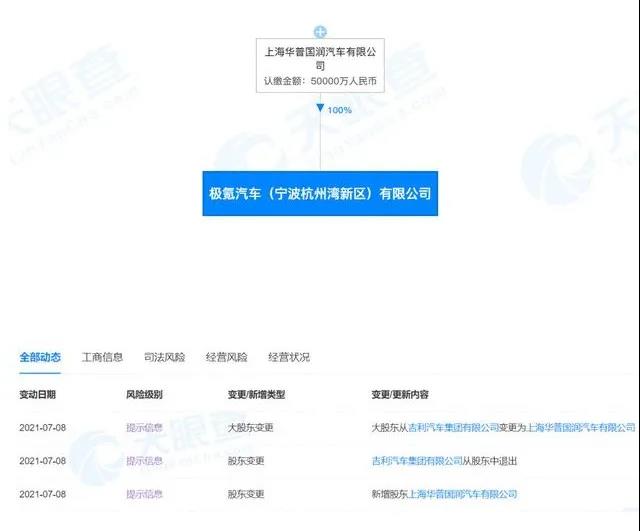Click 提示信息 in the 大股东变更 row
Screen dimensions: 640x531
pos(144,427)
